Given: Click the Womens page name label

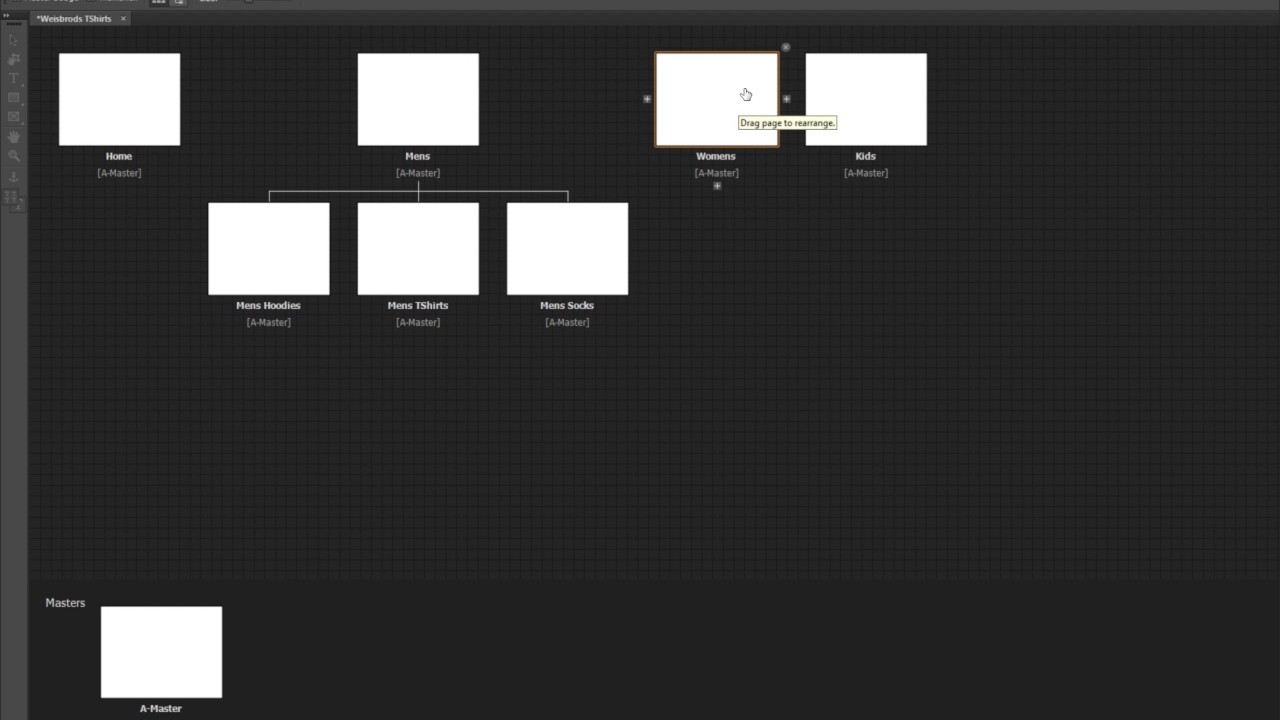Looking at the screenshot, I should (x=716, y=156).
